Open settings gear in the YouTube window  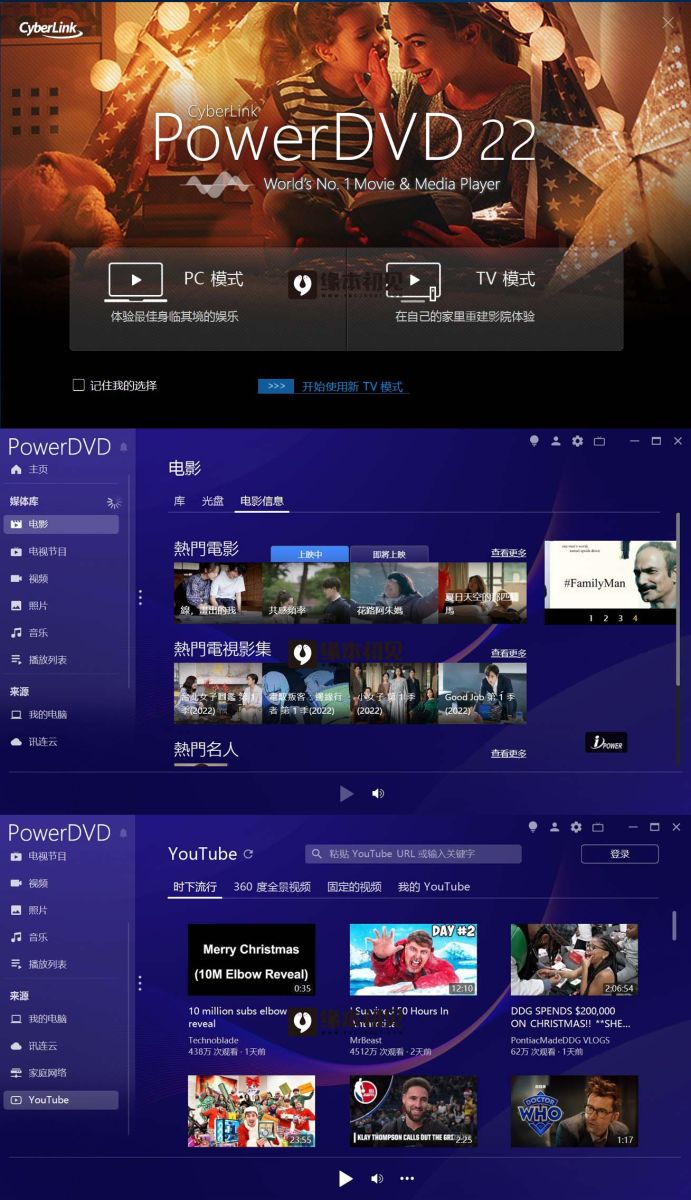576,827
